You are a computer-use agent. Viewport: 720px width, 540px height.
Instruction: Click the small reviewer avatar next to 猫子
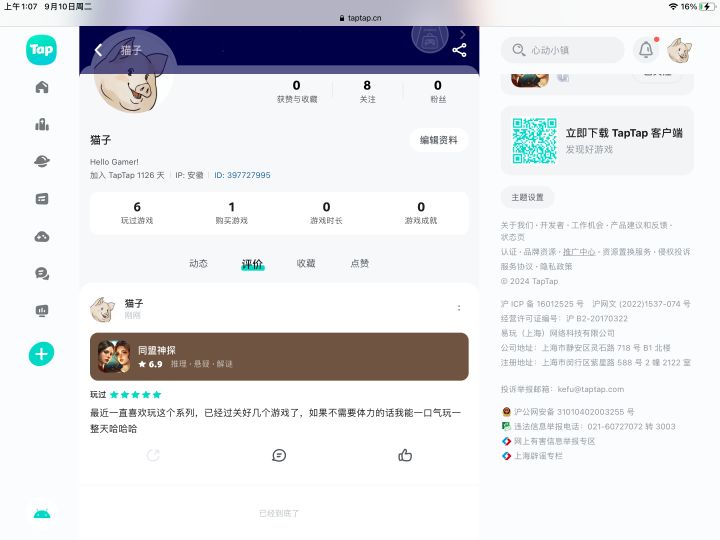(102, 309)
